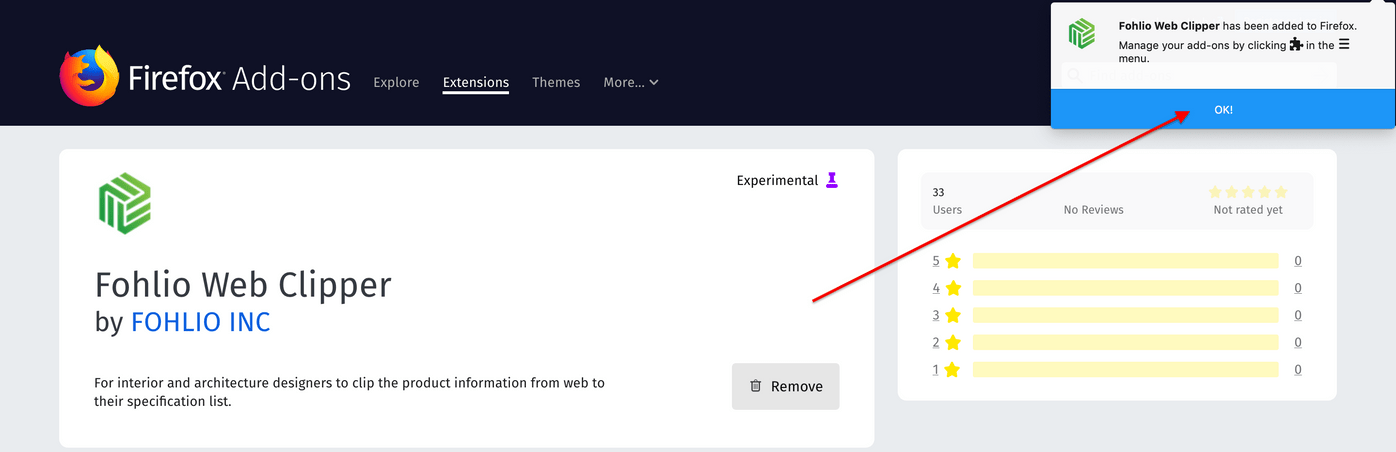Click the 1-star review count 0
Image resolution: width=1396 pixels, height=452 pixels.
point(1298,369)
